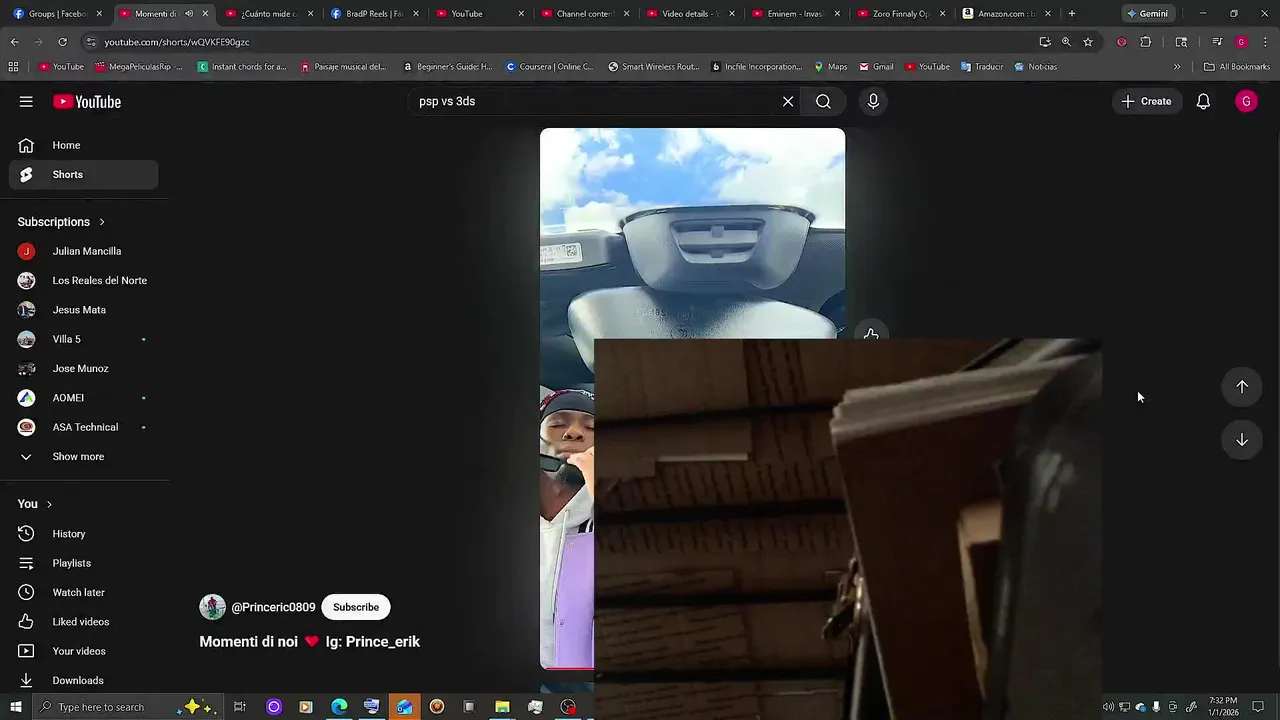Open the All Bookmarks folder

click(x=1237, y=67)
